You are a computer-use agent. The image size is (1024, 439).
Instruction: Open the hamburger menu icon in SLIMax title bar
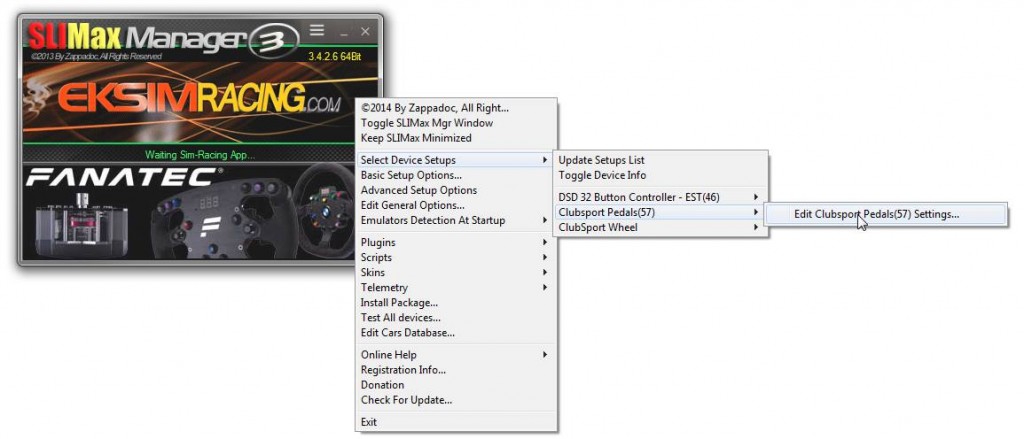(317, 30)
